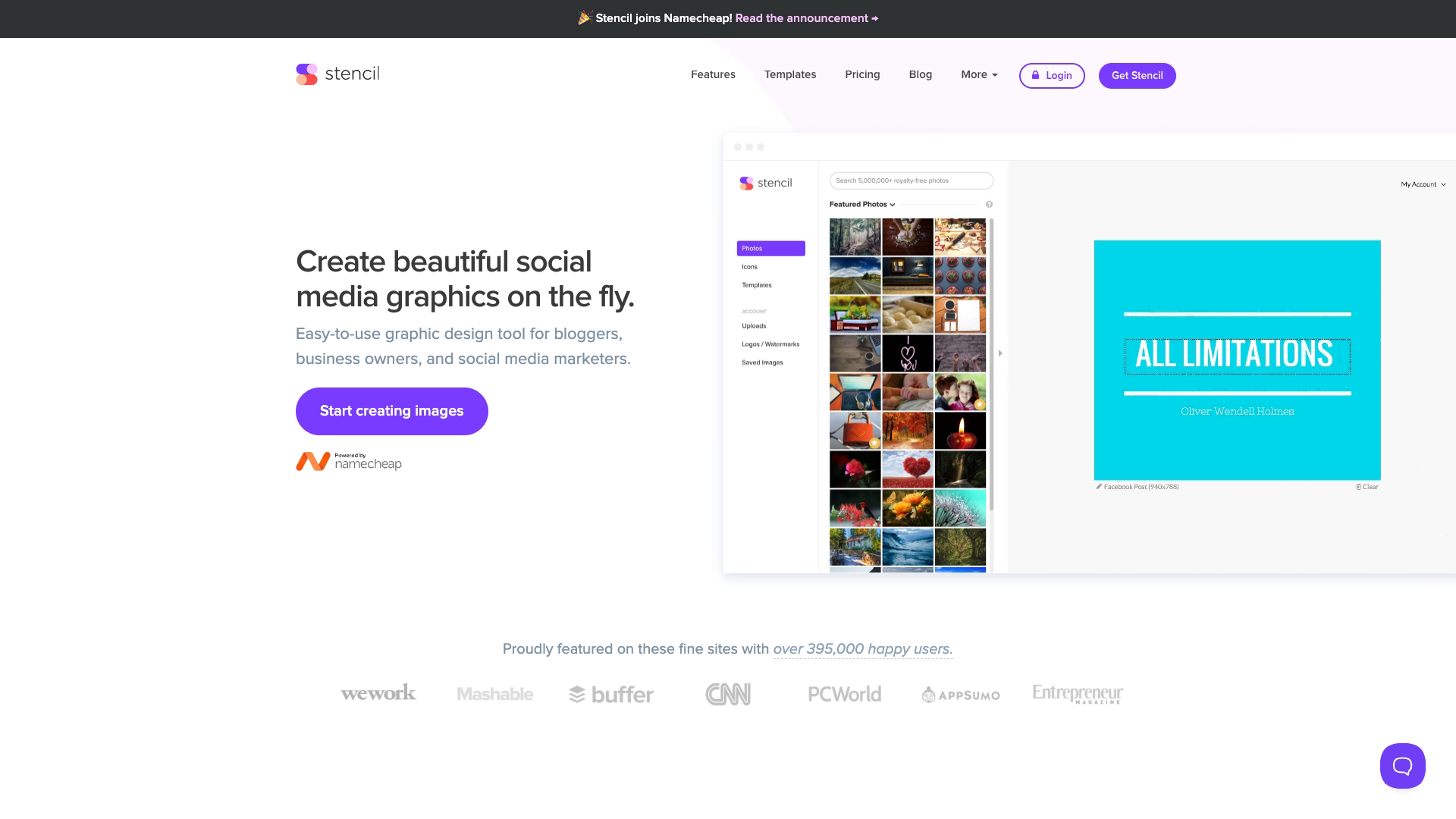Viewport: 1456px width, 819px height.
Task: Open Logos / Watermarks in the sidebar
Action: click(x=770, y=344)
